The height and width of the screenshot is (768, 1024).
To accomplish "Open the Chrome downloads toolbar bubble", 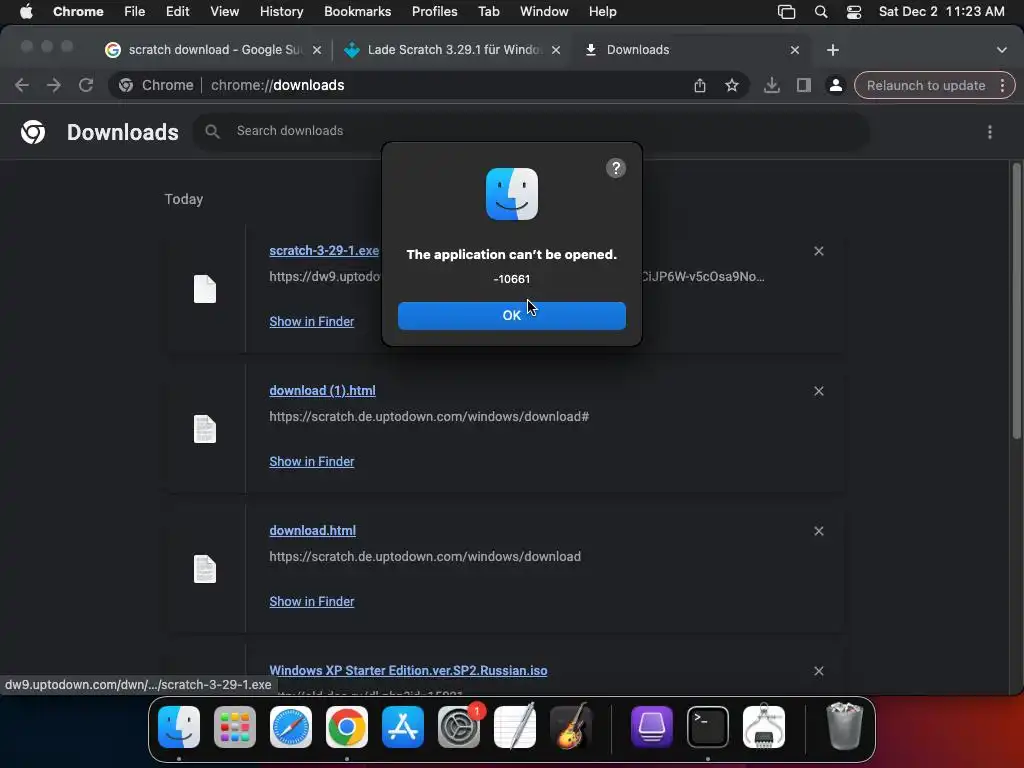I will 771,86.
